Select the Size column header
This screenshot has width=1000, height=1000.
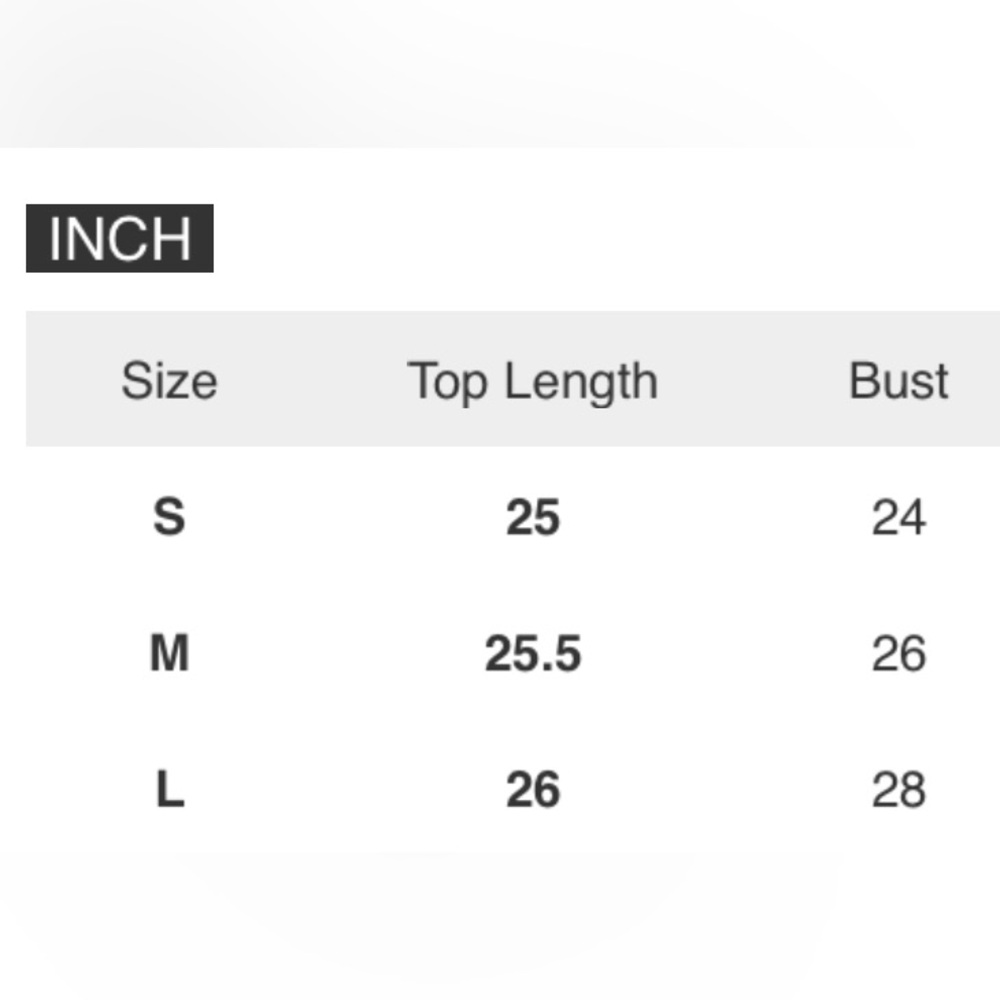(170, 381)
